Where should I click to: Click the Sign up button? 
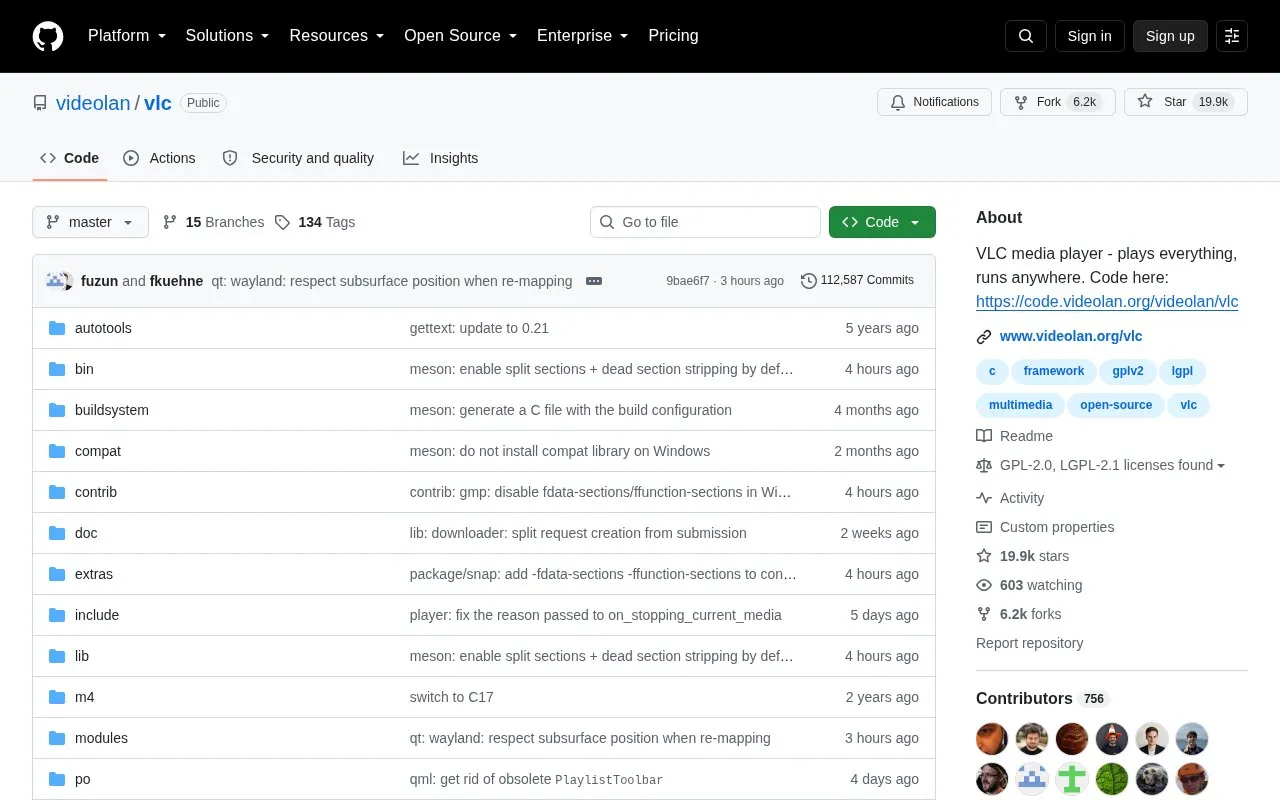[1170, 36]
